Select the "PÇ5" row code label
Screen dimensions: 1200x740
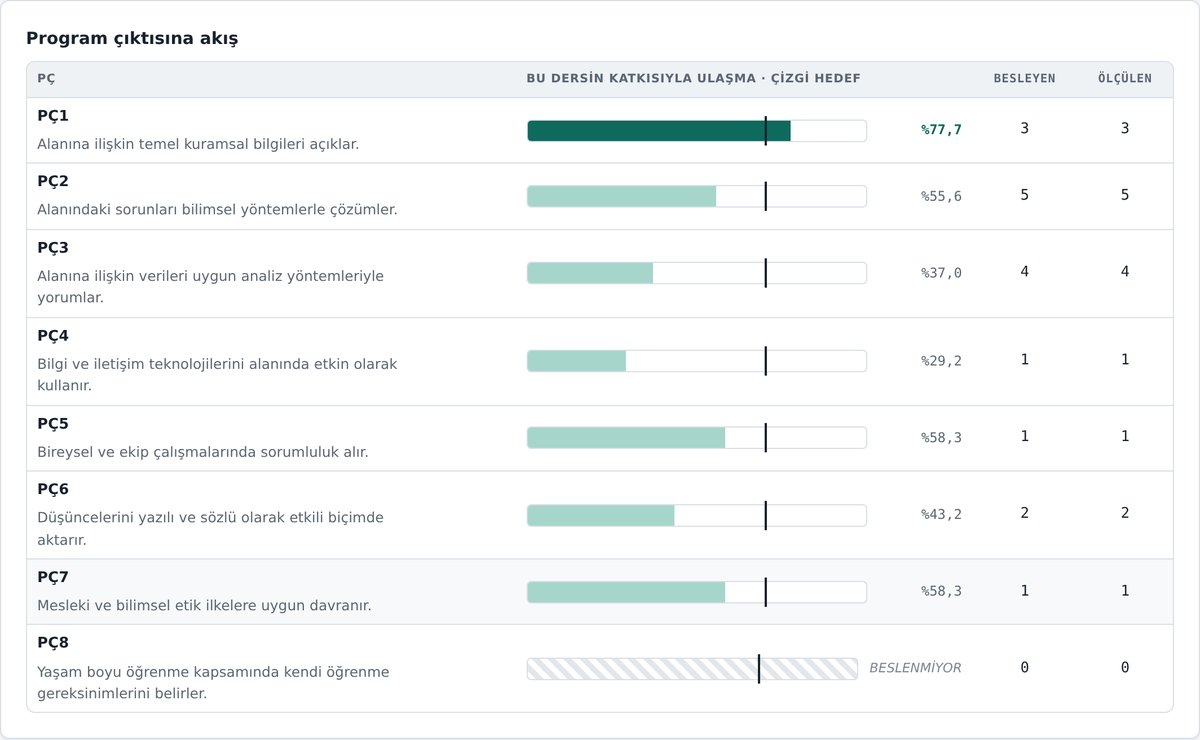point(53,424)
